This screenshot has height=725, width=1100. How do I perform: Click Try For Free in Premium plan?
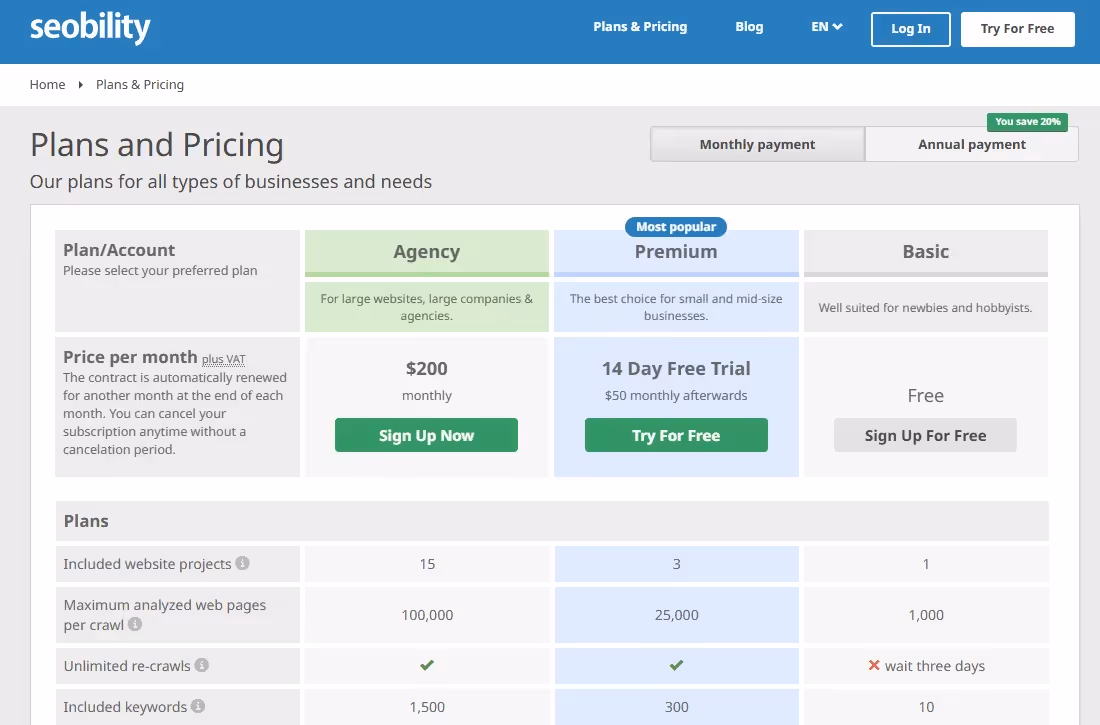pyautogui.click(x=676, y=435)
